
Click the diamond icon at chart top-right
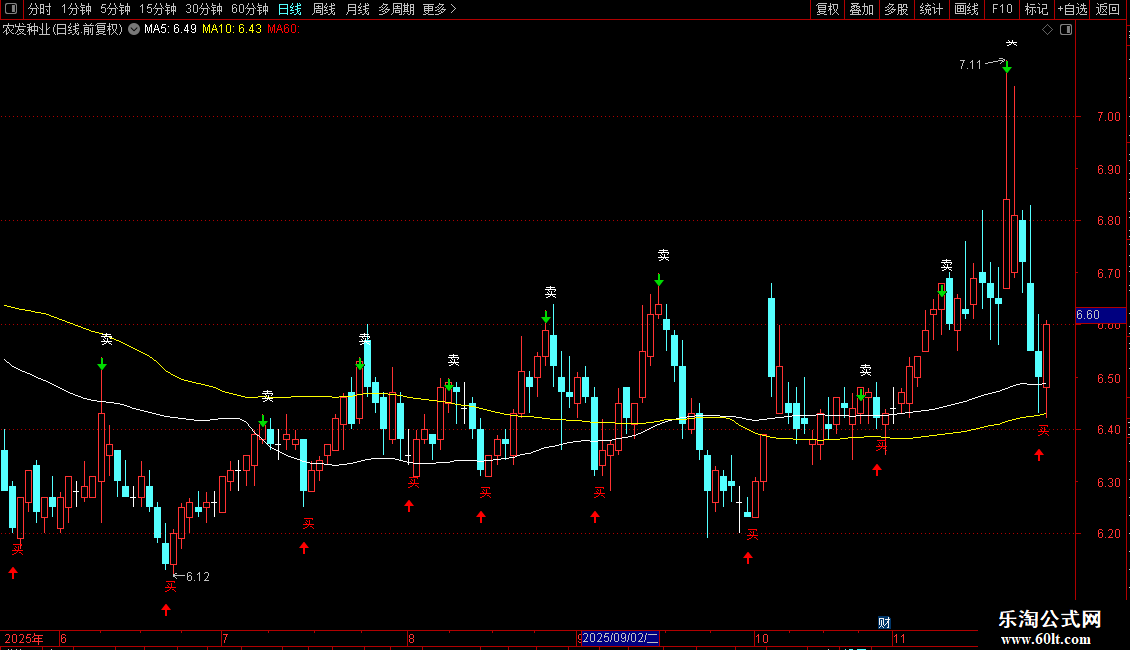pyautogui.click(x=1048, y=30)
